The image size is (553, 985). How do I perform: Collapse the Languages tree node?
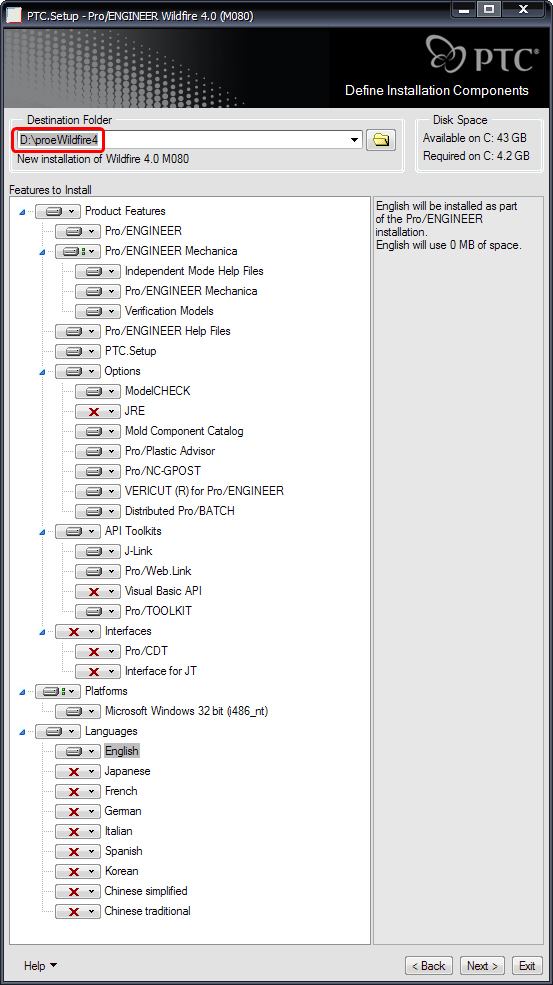pos(23,732)
